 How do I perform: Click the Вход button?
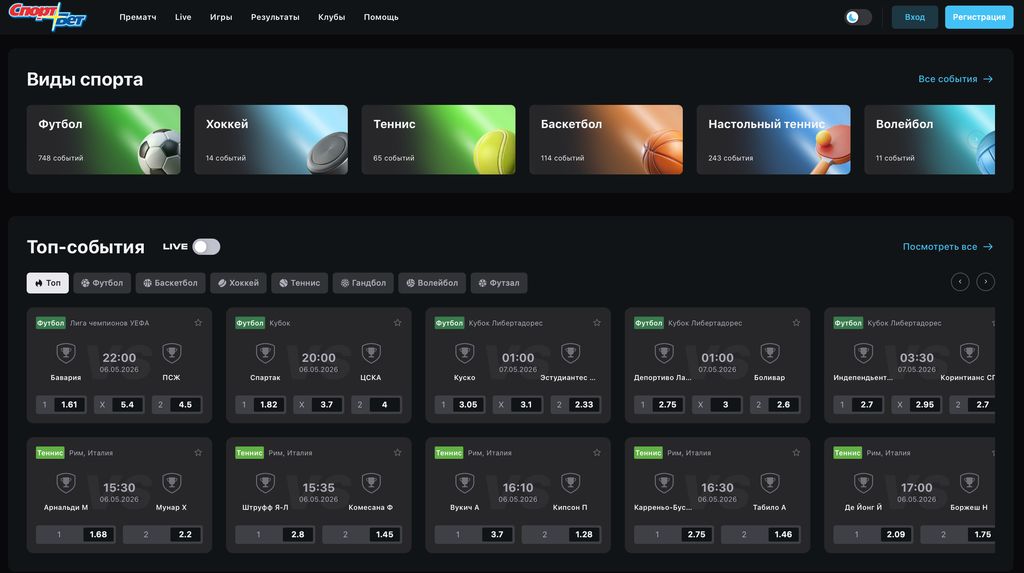point(914,17)
